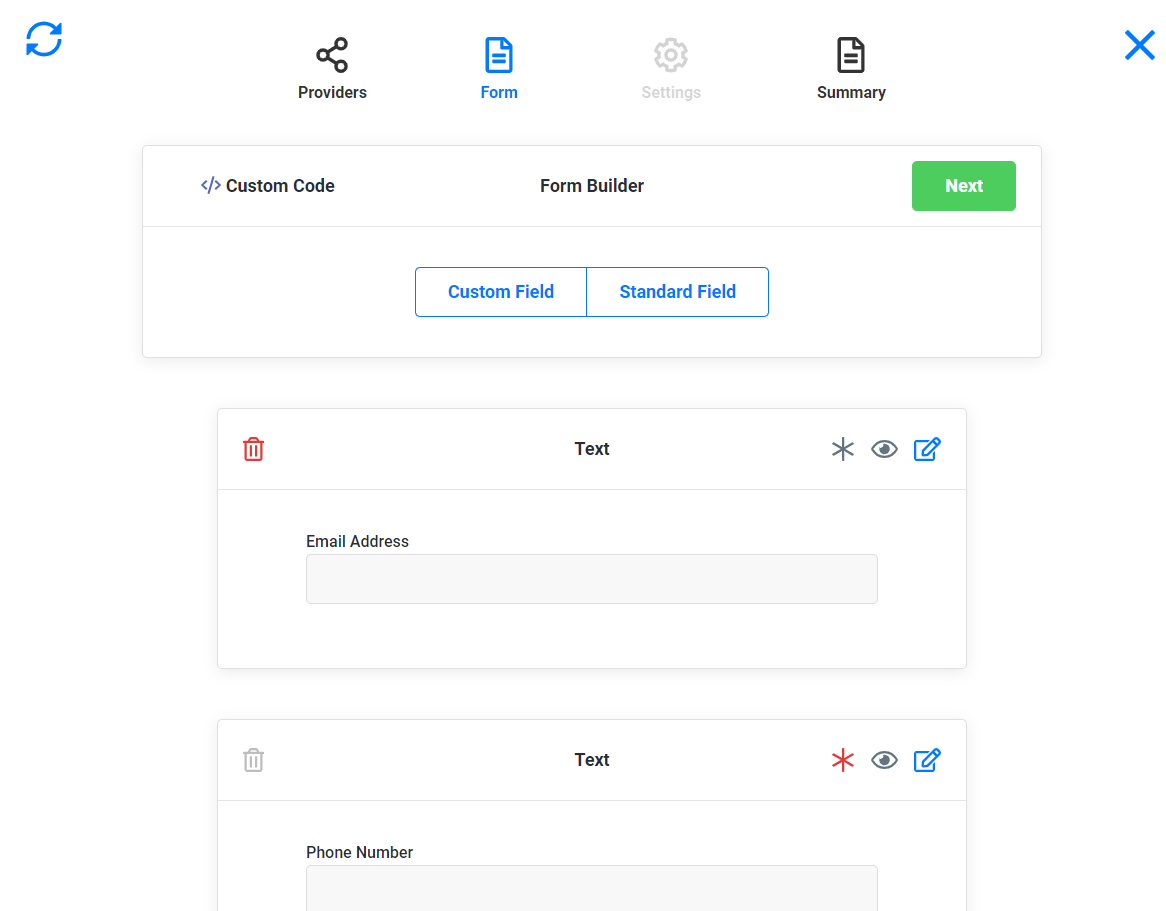Switch to the Standard Field tab
1166x911 pixels.
(x=677, y=291)
